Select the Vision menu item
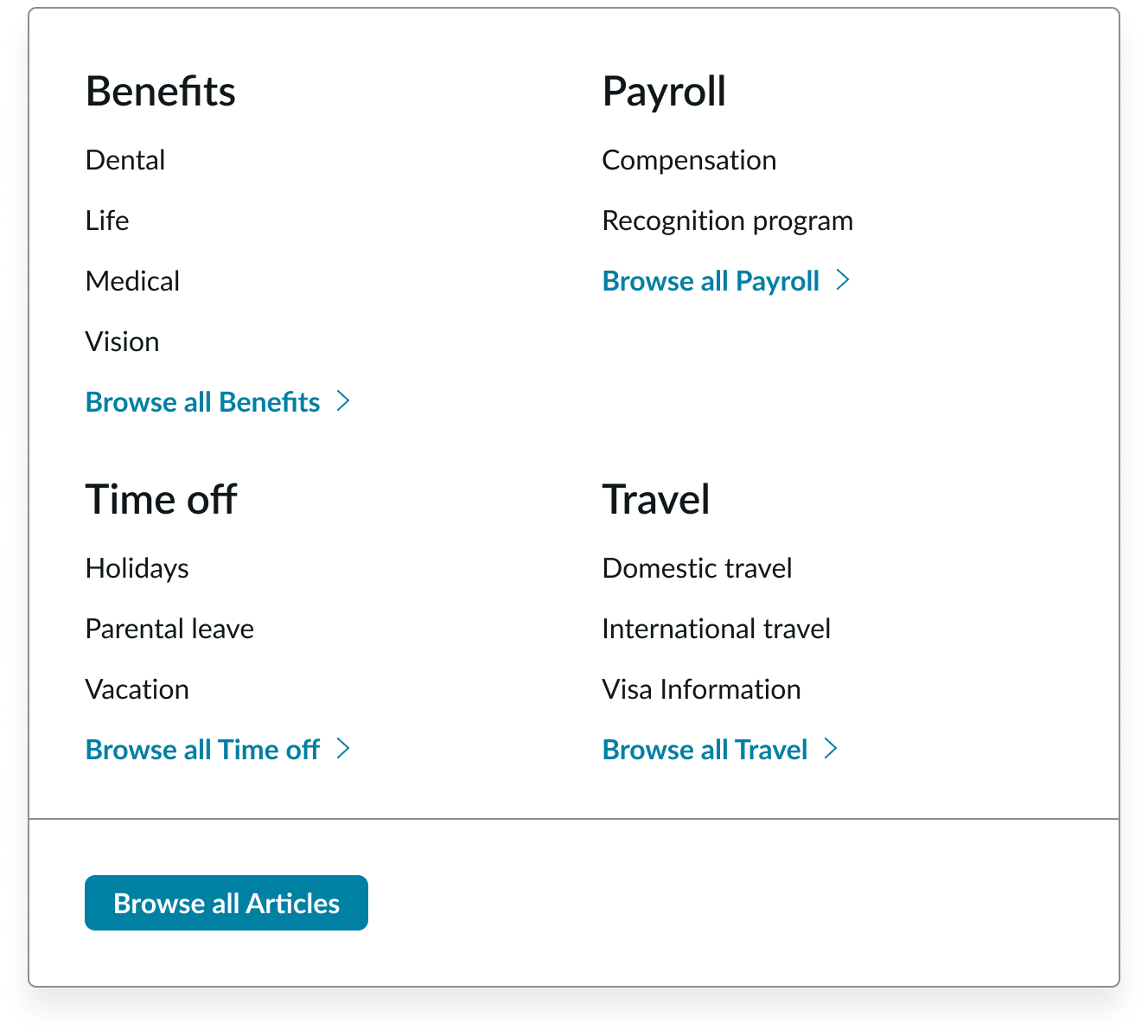The width and height of the screenshot is (1148, 1036). tap(122, 342)
